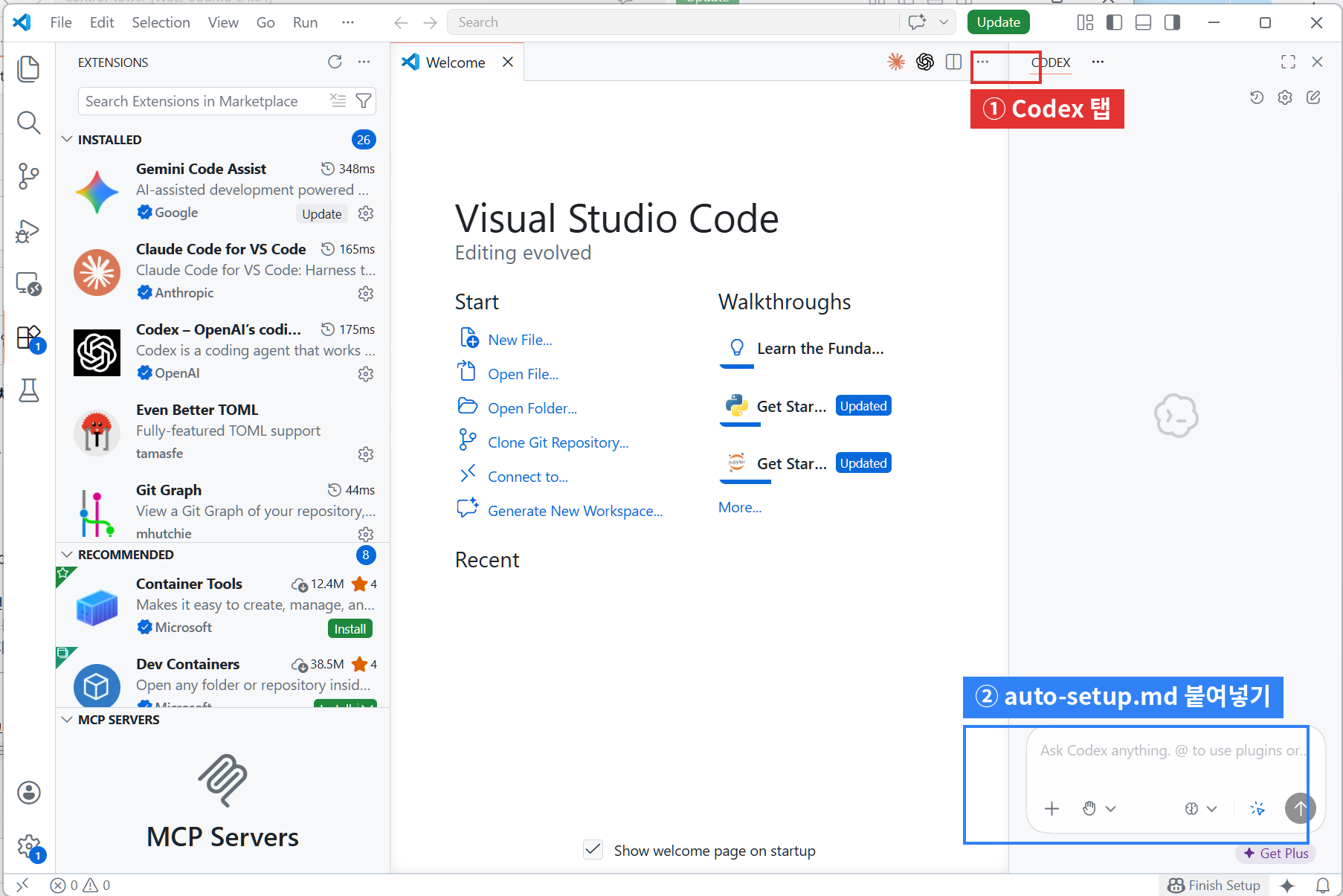
Task: Split the editor right
Action: pyautogui.click(x=953, y=62)
